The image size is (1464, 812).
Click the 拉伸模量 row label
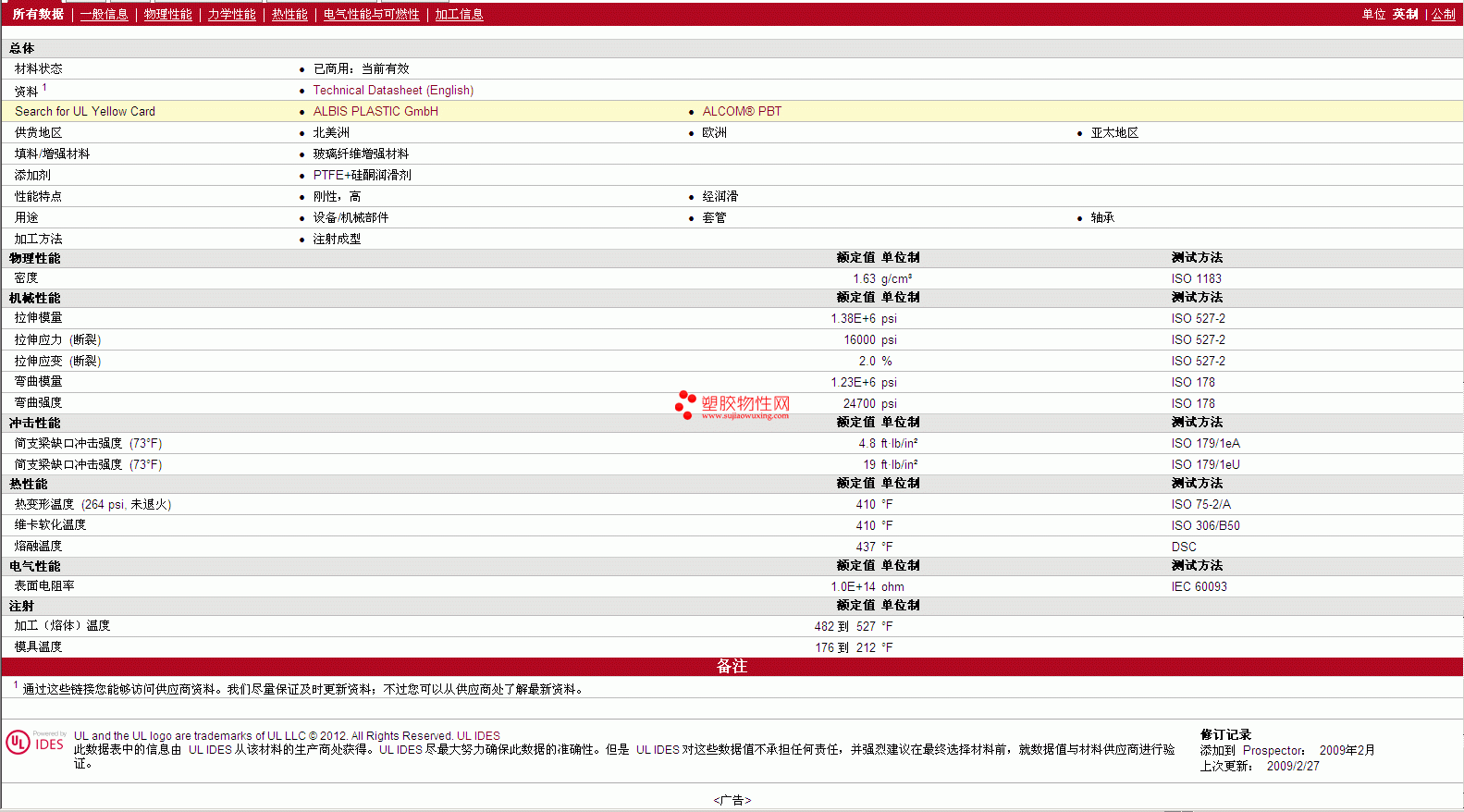pyautogui.click(x=38, y=318)
